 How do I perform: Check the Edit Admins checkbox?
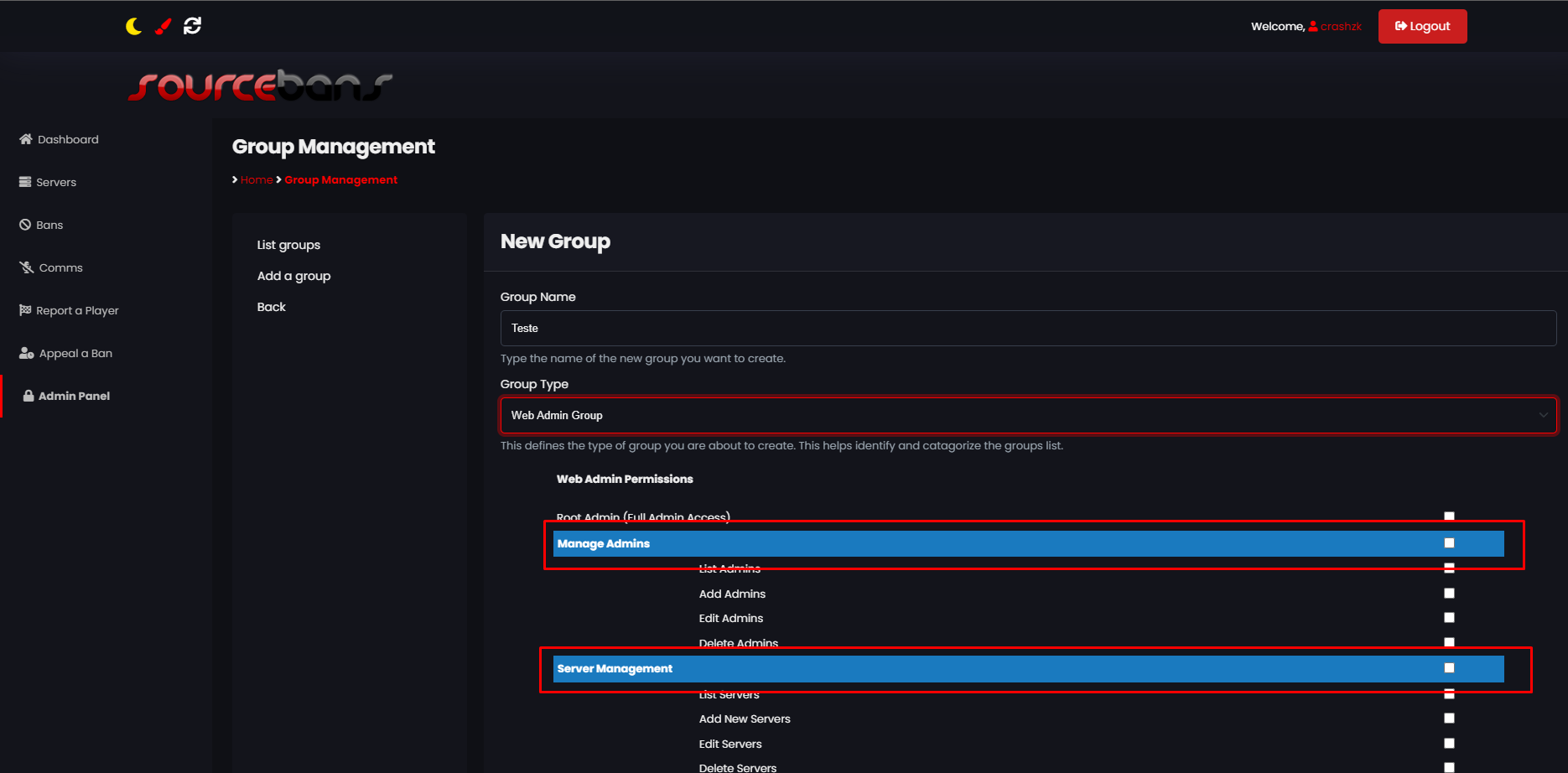point(1449,617)
